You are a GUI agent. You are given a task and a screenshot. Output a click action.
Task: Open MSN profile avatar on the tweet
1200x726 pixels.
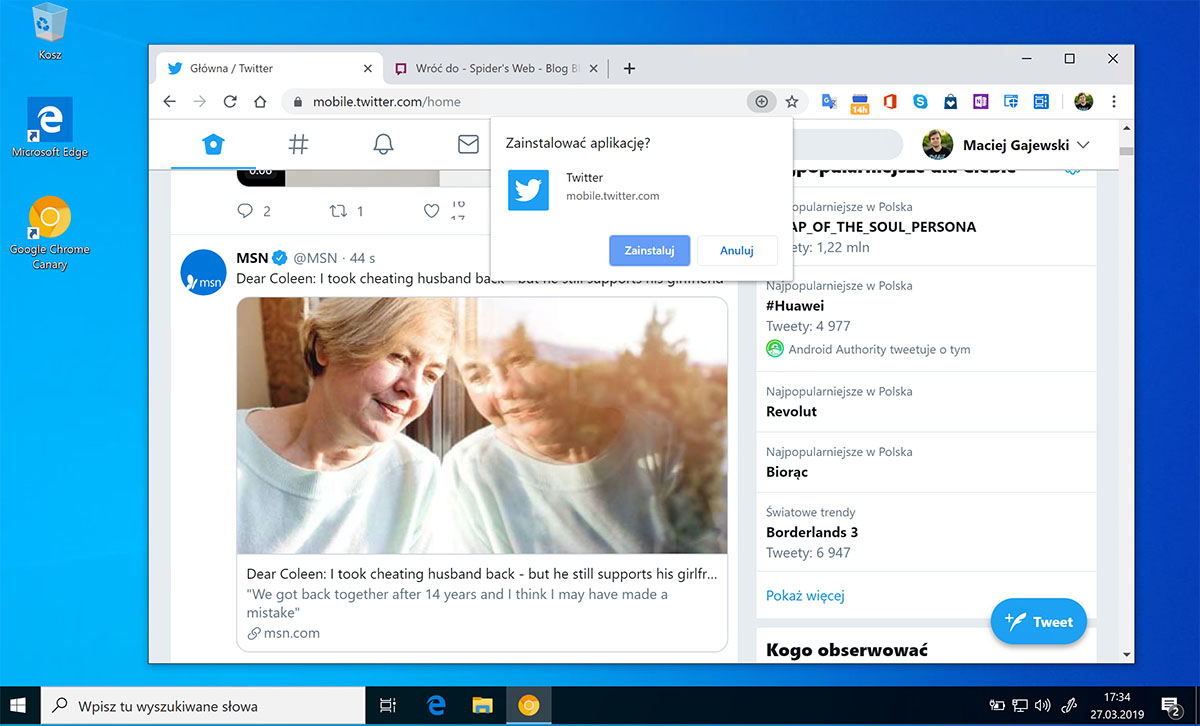(x=203, y=273)
